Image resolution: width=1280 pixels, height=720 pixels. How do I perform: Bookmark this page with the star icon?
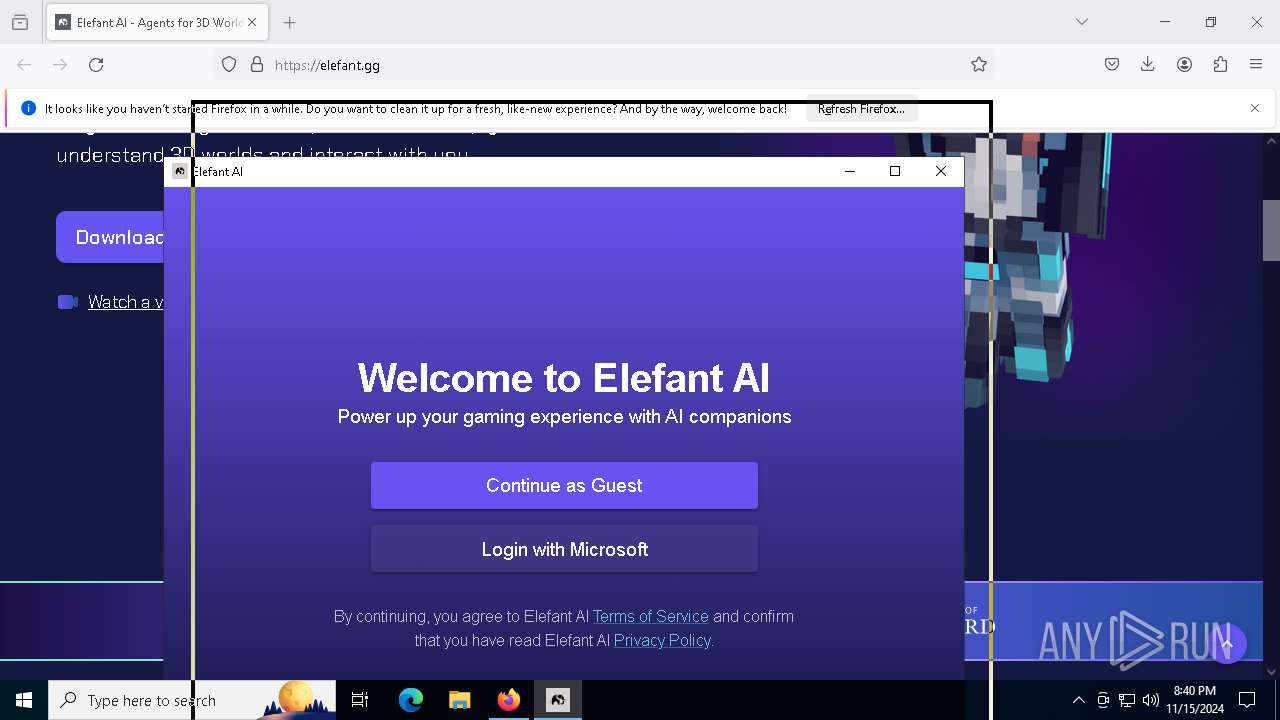(979, 65)
